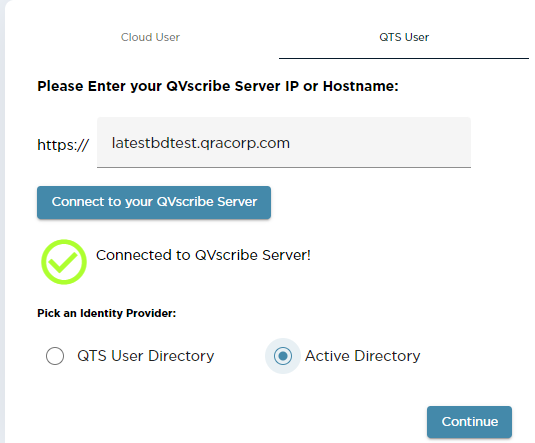
Task: Click the green connected checkmark icon
Action: pos(64,262)
